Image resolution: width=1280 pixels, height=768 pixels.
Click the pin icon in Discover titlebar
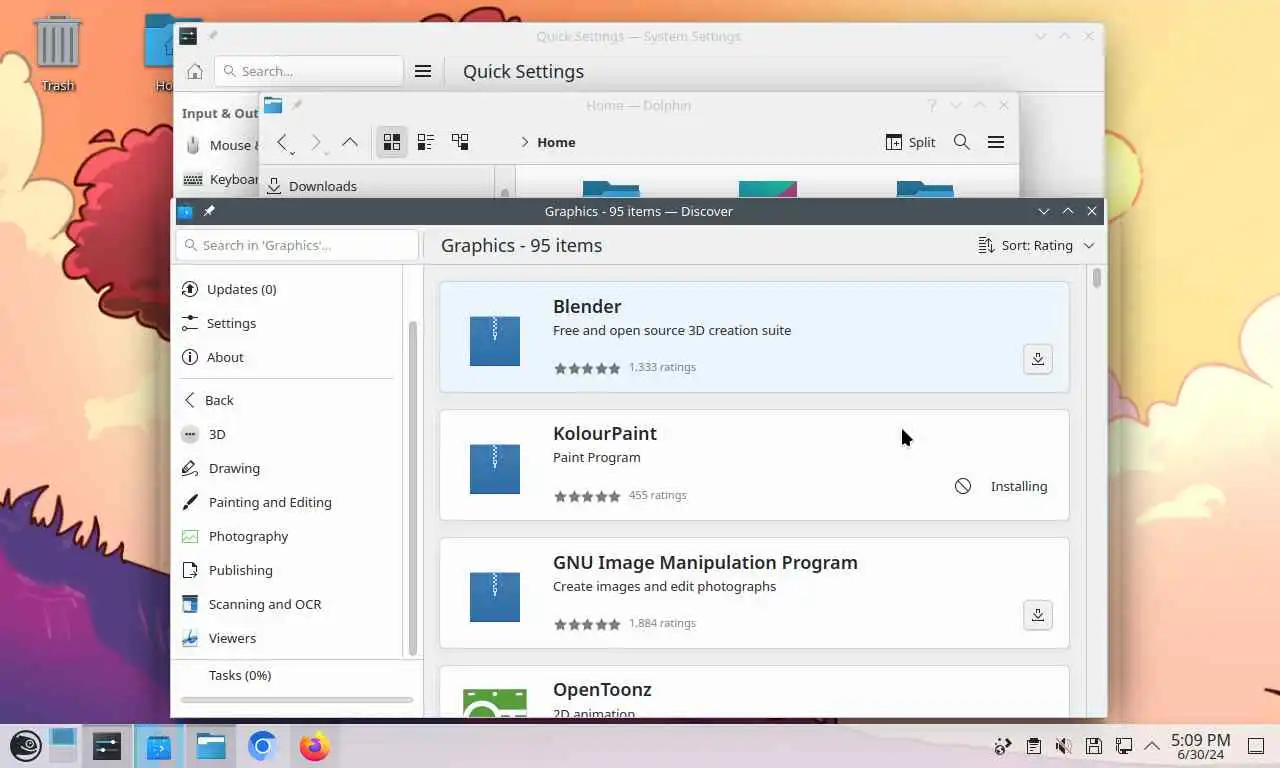(x=209, y=211)
